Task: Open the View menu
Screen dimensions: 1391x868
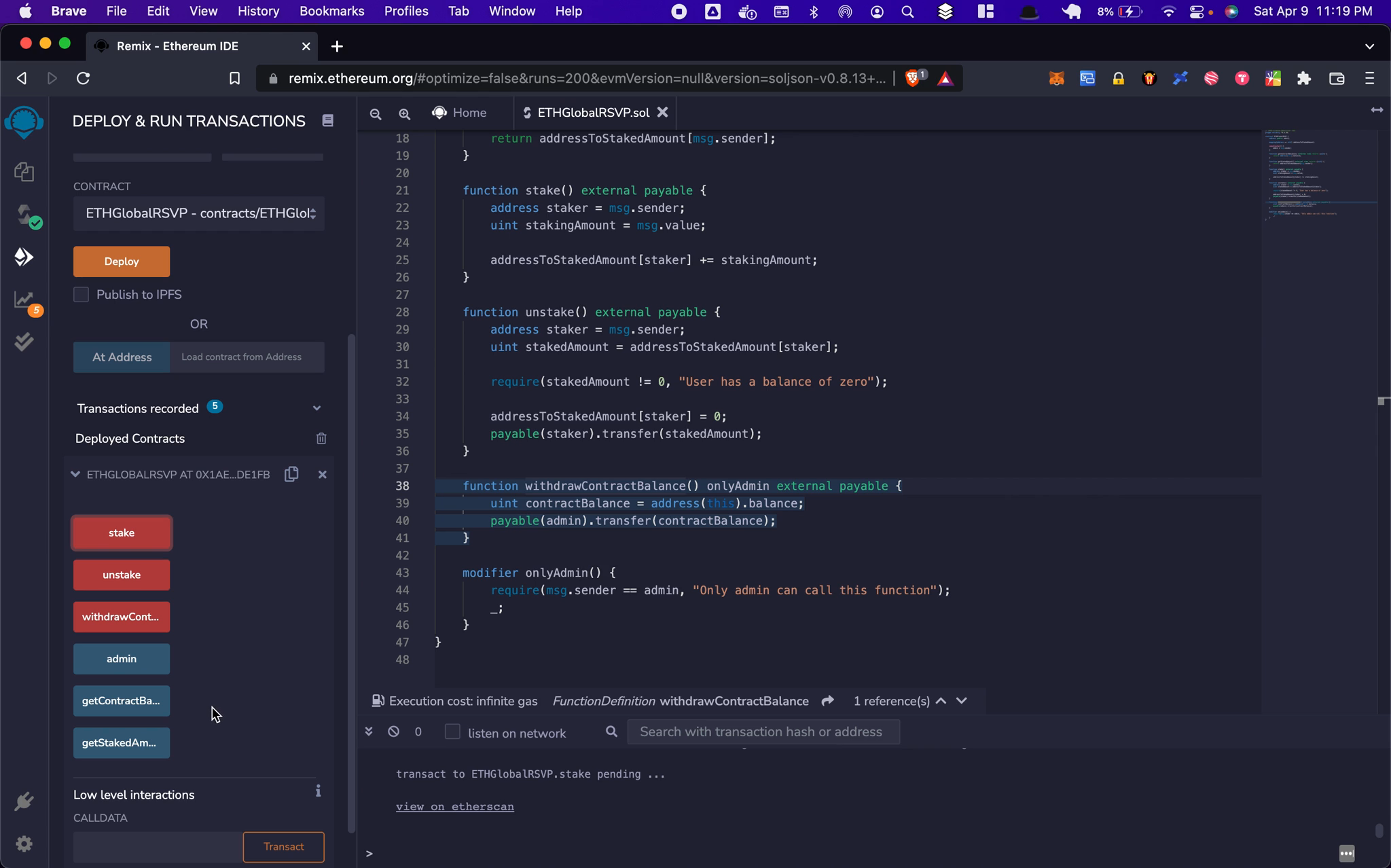Action: (x=203, y=11)
